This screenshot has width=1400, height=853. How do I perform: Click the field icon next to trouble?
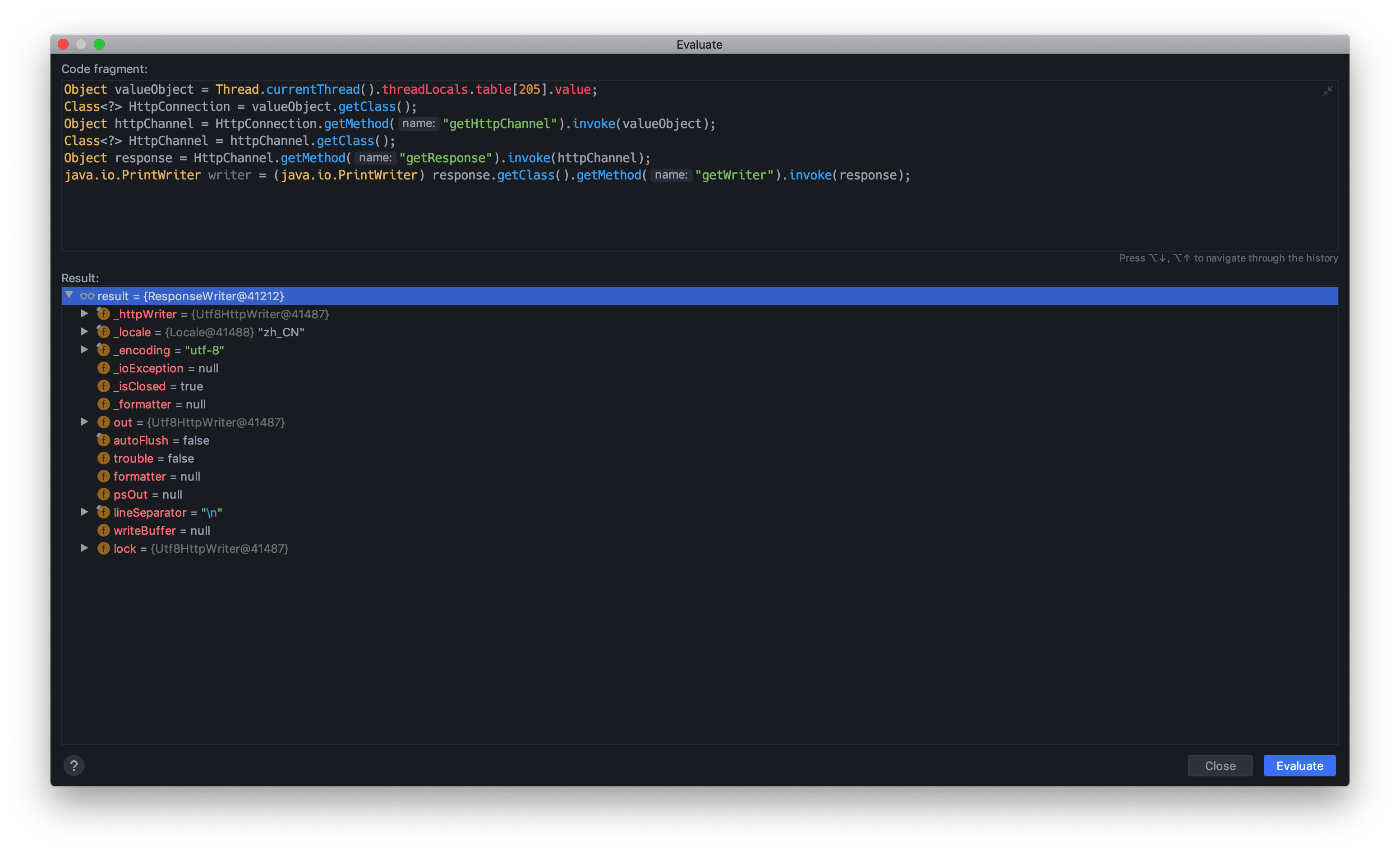coord(103,459)
